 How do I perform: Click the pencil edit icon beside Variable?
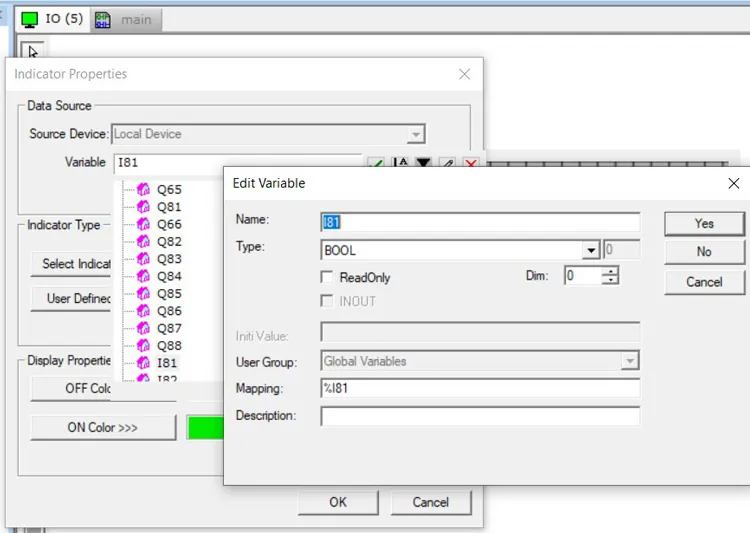click(447, 163)
